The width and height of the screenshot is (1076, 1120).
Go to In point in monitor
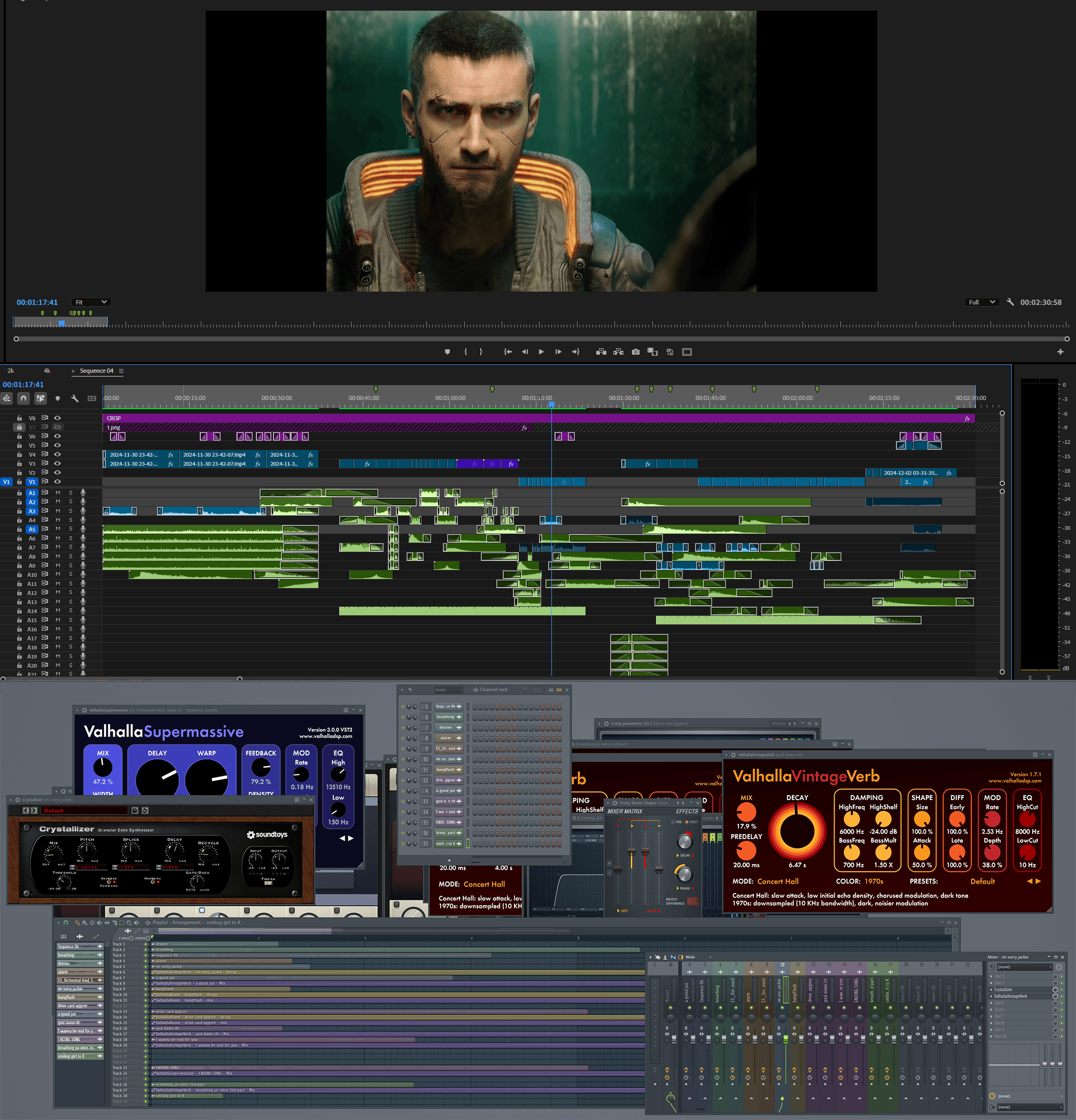[x=508, y=352]
